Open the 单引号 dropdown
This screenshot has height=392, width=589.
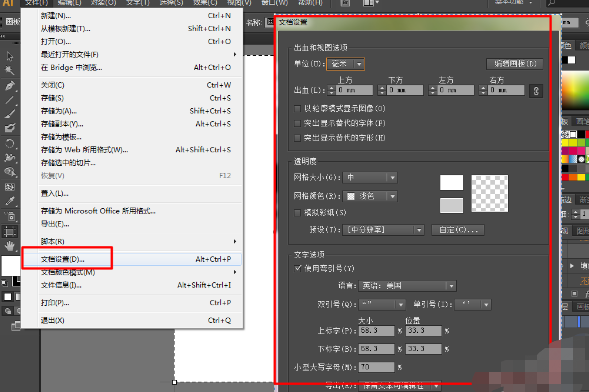(x=473, y=305)
